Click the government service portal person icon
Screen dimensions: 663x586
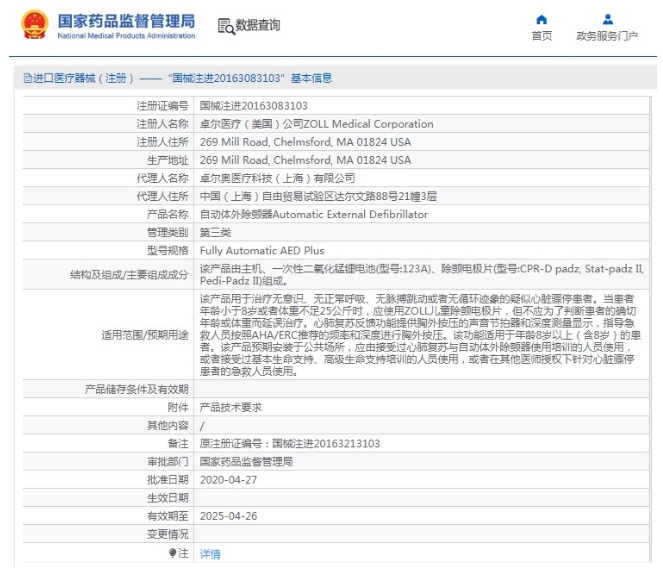pyautogui.click(x=607, y=19)
